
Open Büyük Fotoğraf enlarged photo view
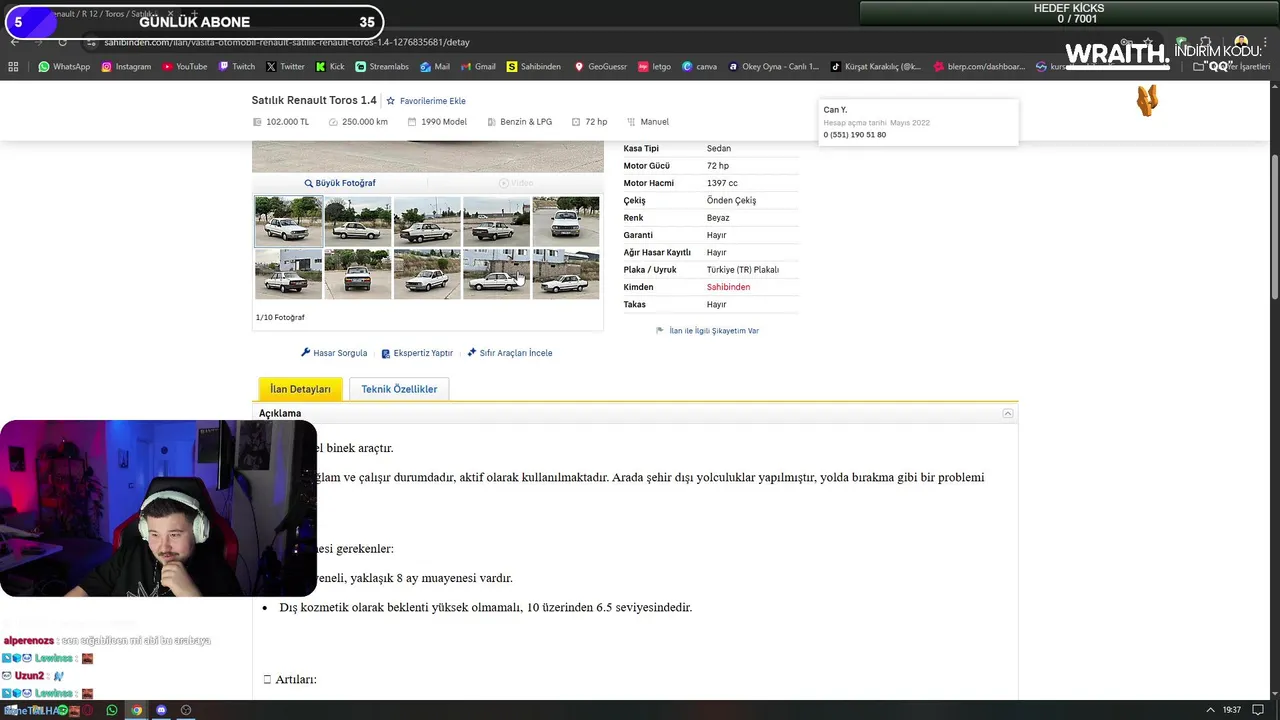(340, 183)
